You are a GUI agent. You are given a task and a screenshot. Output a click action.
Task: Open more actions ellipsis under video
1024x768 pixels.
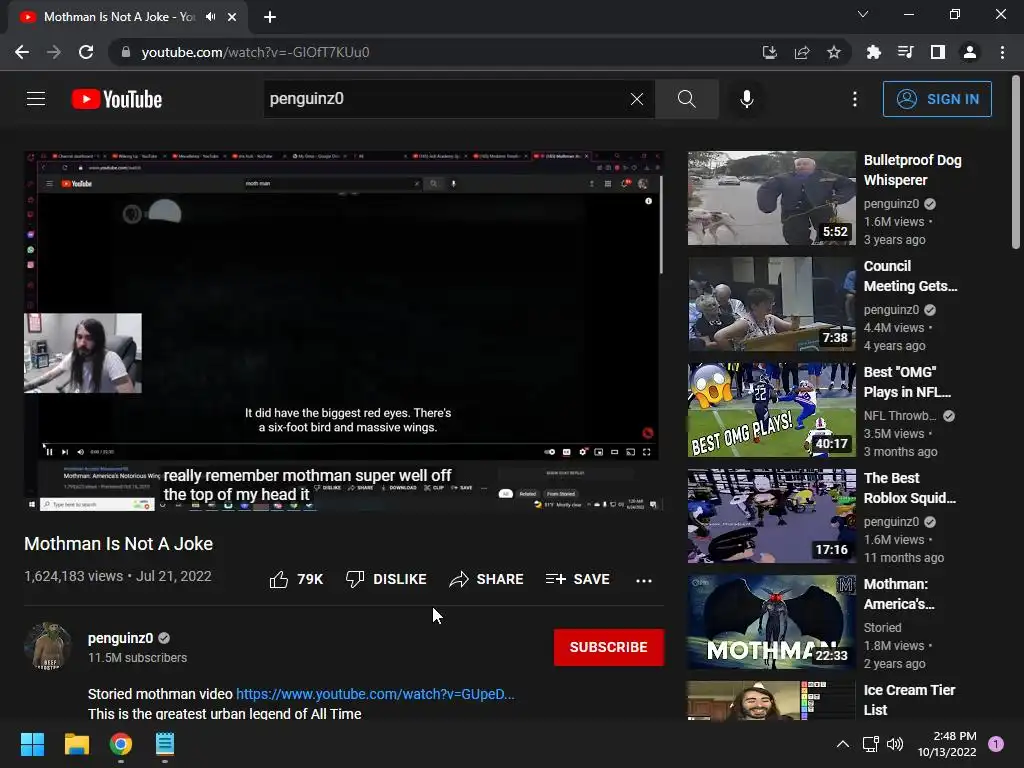coord(643,580)
